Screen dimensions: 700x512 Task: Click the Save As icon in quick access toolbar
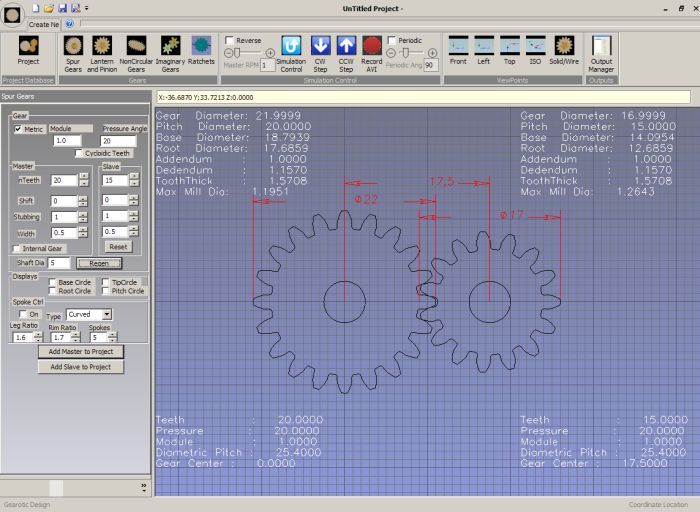tap(75, 8)
